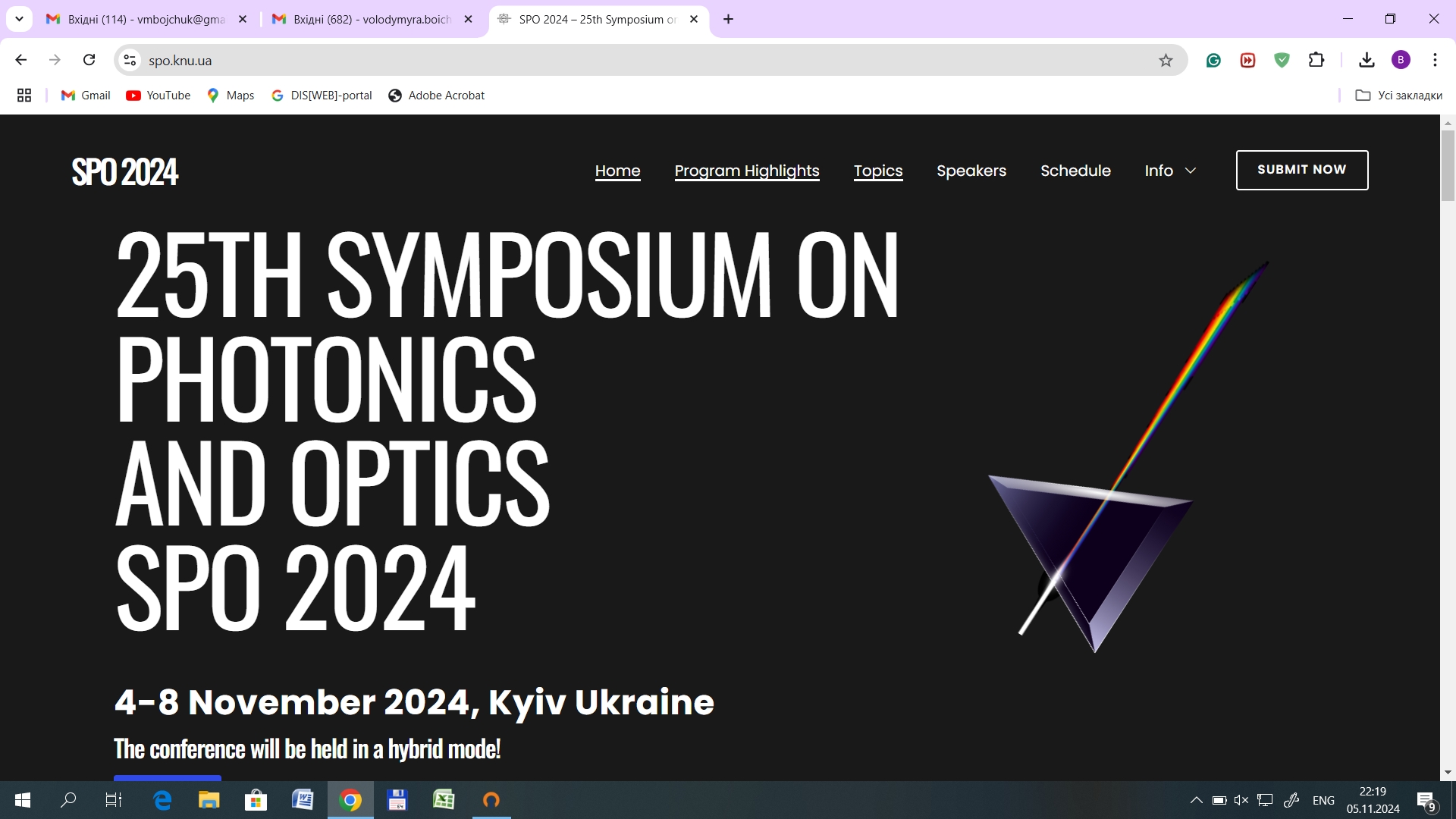Screen dimensions: 1456x819
Task: Toggle the muted volume icon in tray
Action: click(1241, 800)
